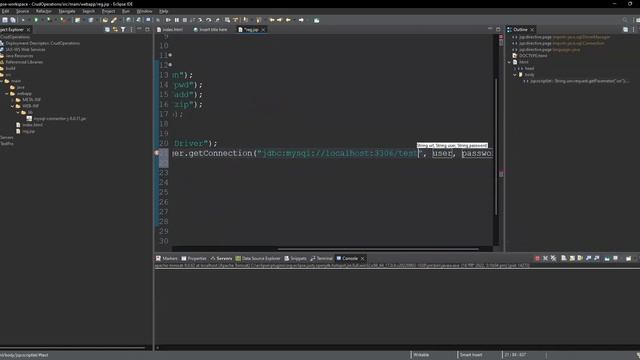Click the Save All toolbar icon
The width and height of the screenshot is (640, 360).
tap(13, 20)
